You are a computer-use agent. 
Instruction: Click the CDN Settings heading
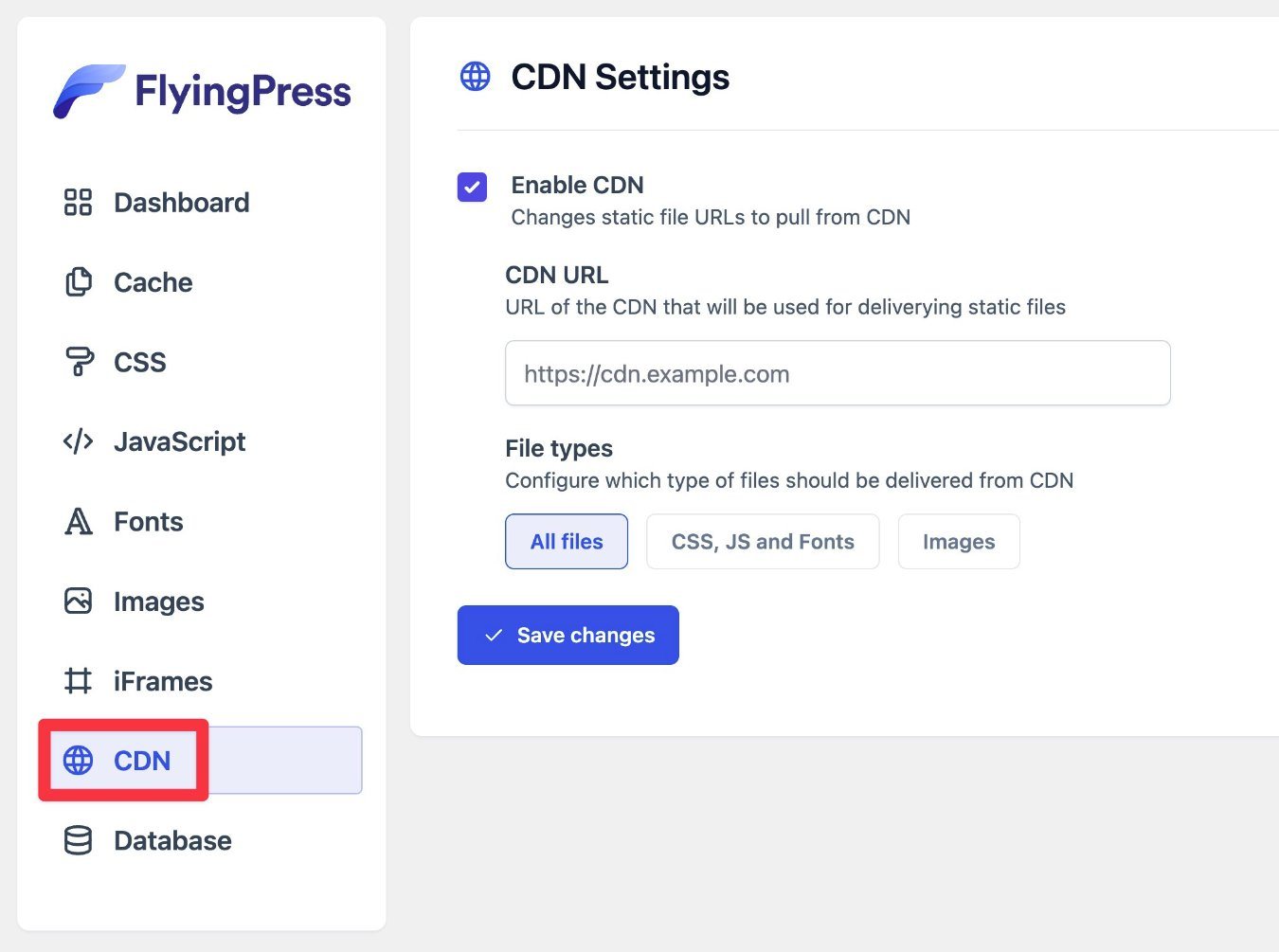tap(621, 77)
